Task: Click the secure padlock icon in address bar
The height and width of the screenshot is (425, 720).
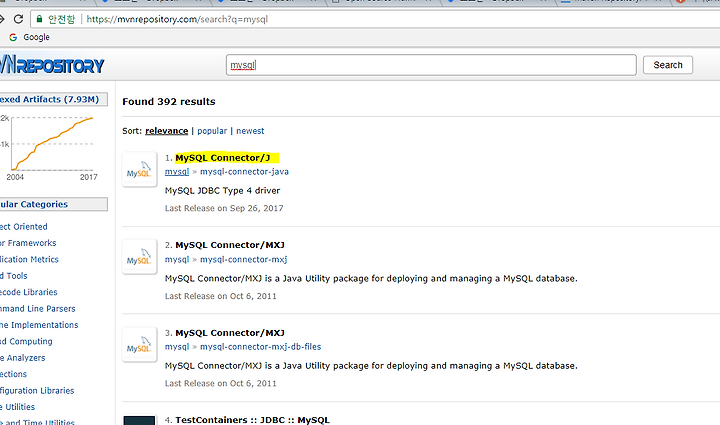Action: [39, 19]
